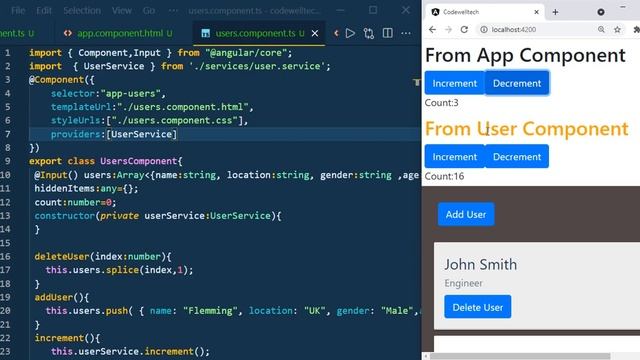The height and width of the screenshot is (360, 640).
Task: Click the partially visible component.ts tab
Action: click(x=17, y=33)
